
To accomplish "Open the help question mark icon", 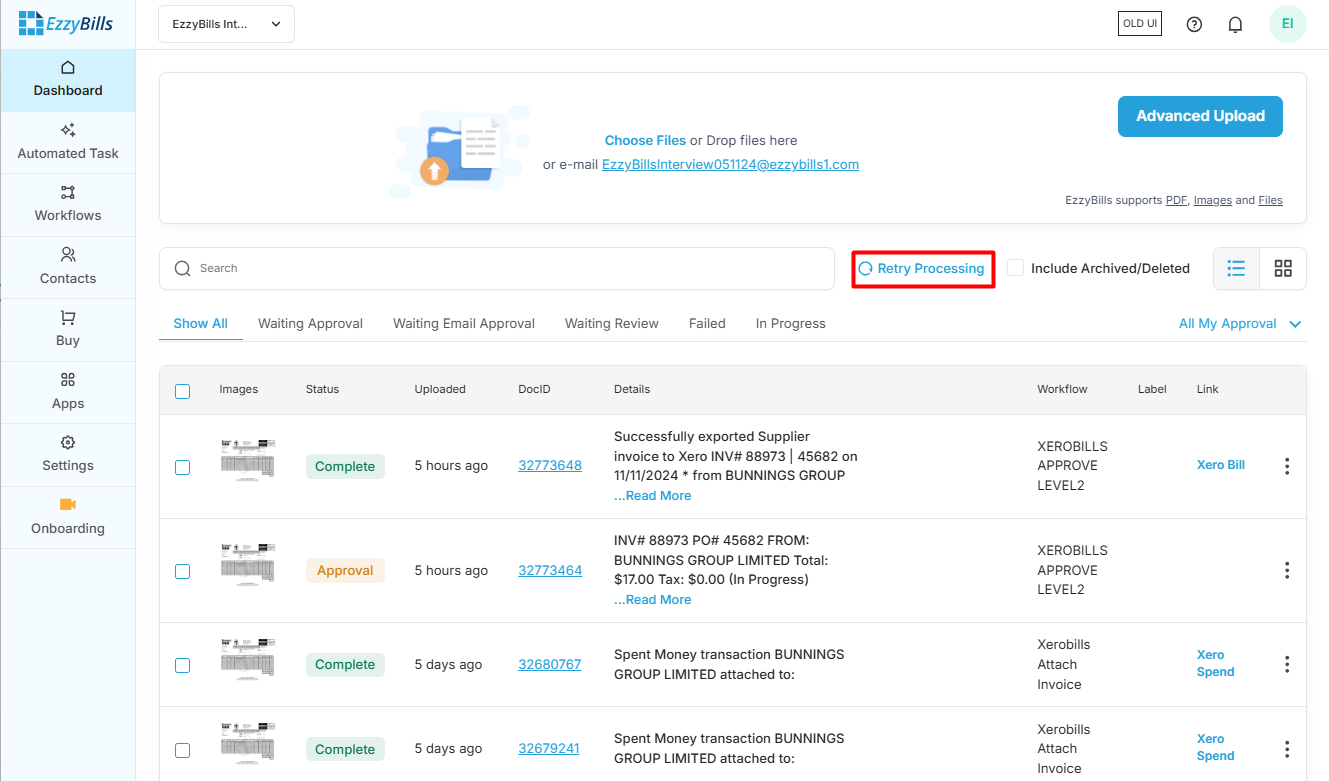I will [1194, 24].
